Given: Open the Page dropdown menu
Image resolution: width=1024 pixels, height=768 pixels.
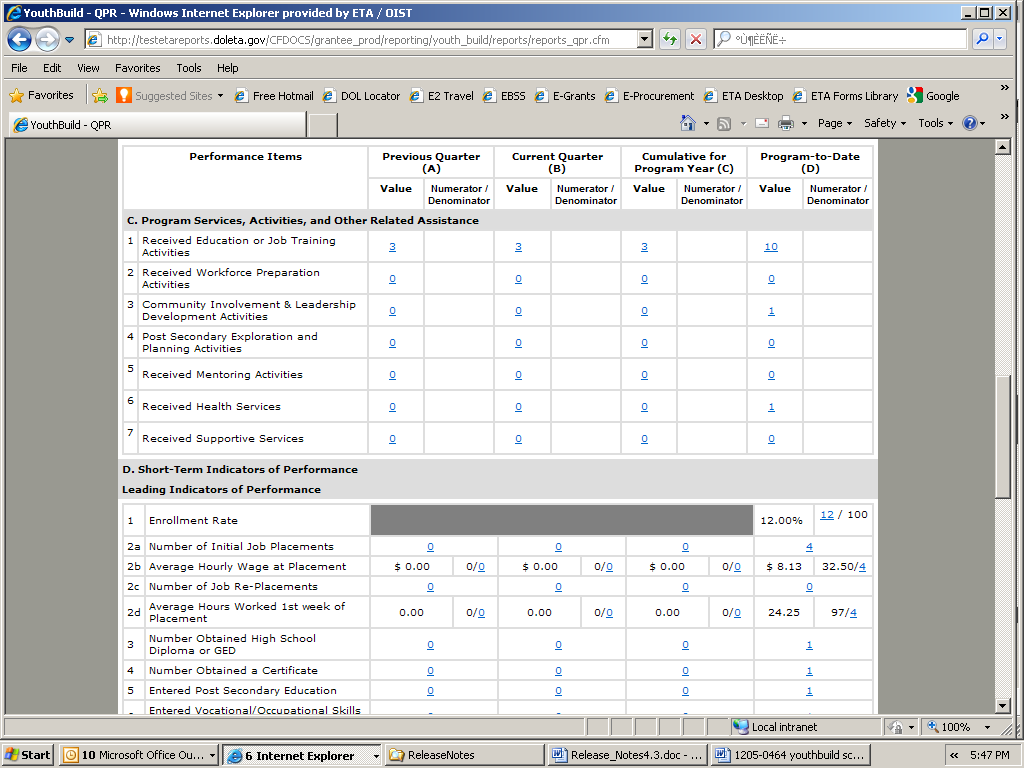Looking at the screenshot, I should coord(834,123).
